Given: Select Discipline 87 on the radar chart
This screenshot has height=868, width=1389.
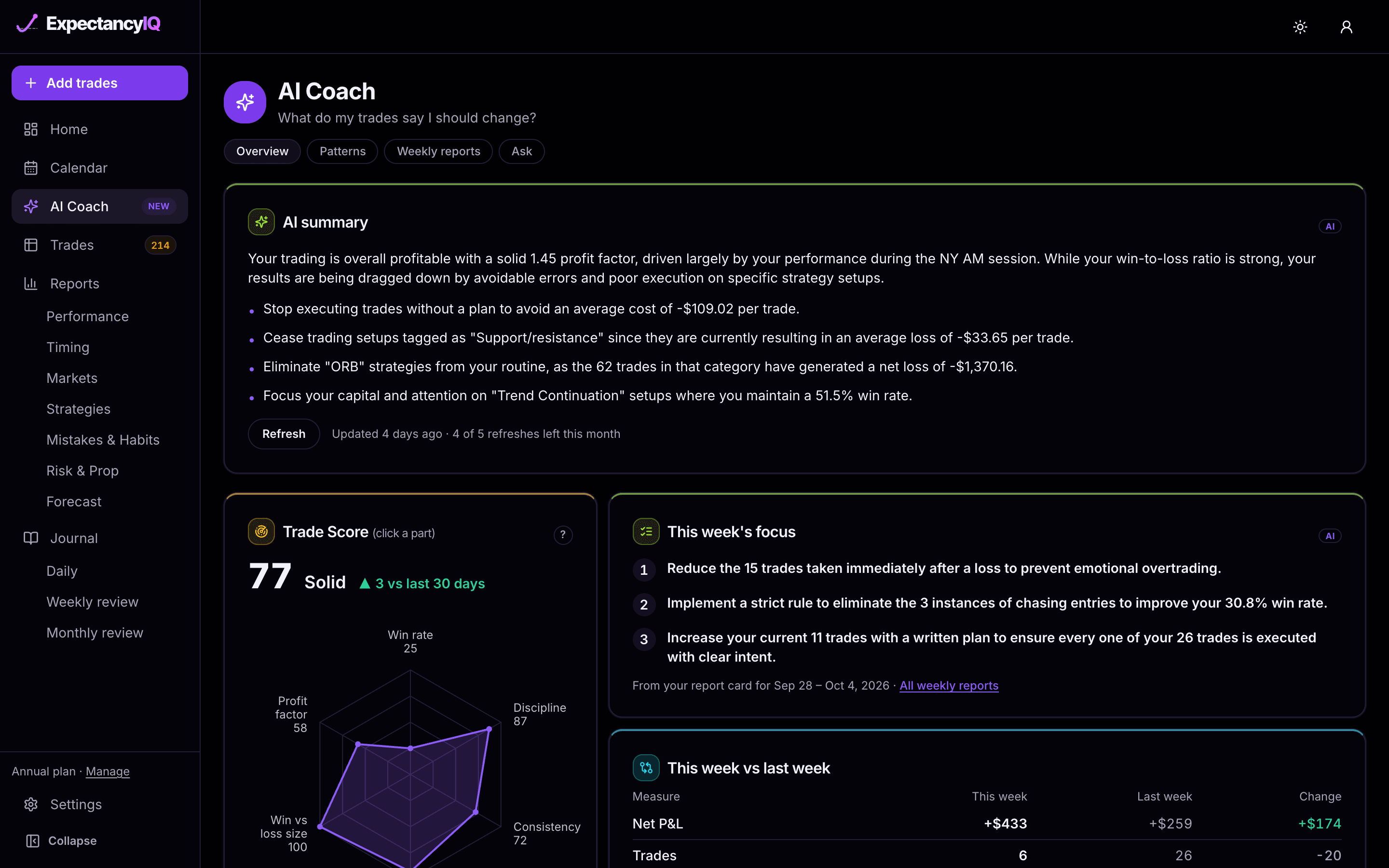Looking at the screenshot, I should click(x=540, y=714).
